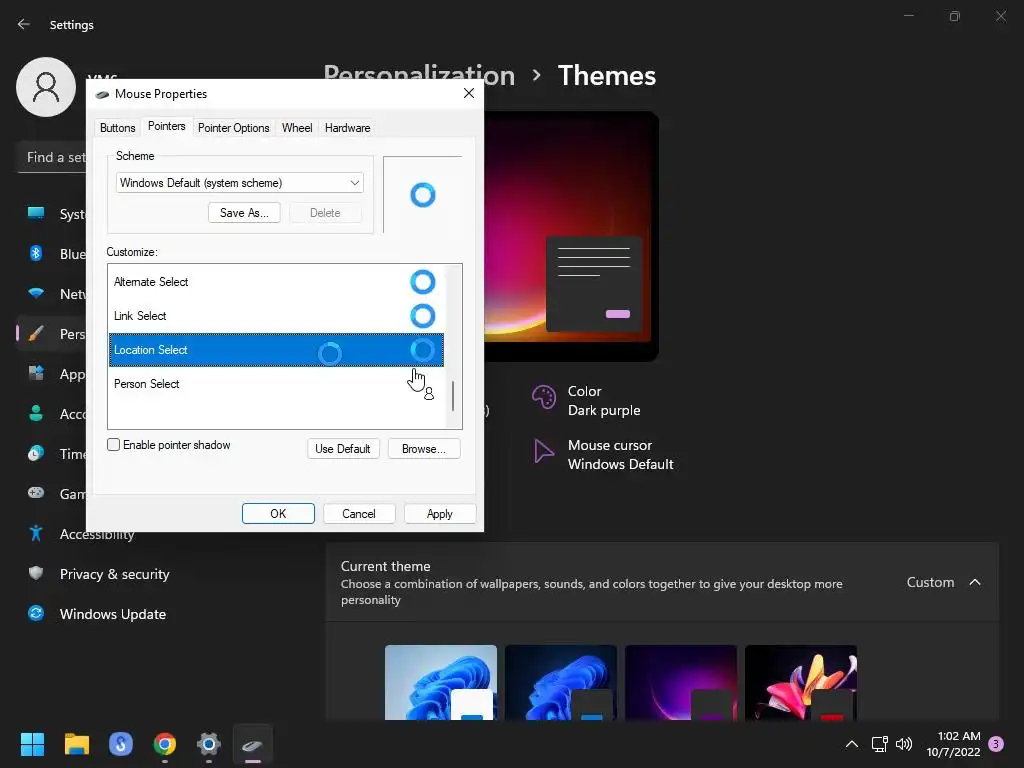Collapse the Current theme Custom section

point(974,582)
